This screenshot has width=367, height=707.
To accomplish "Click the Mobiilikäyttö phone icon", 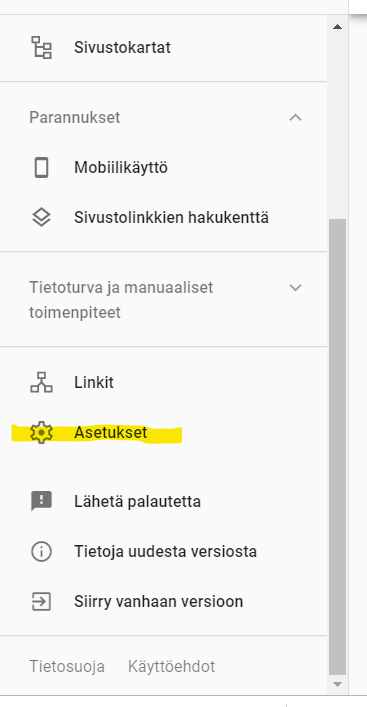I will pyautogui.click(x=41, y=168).
